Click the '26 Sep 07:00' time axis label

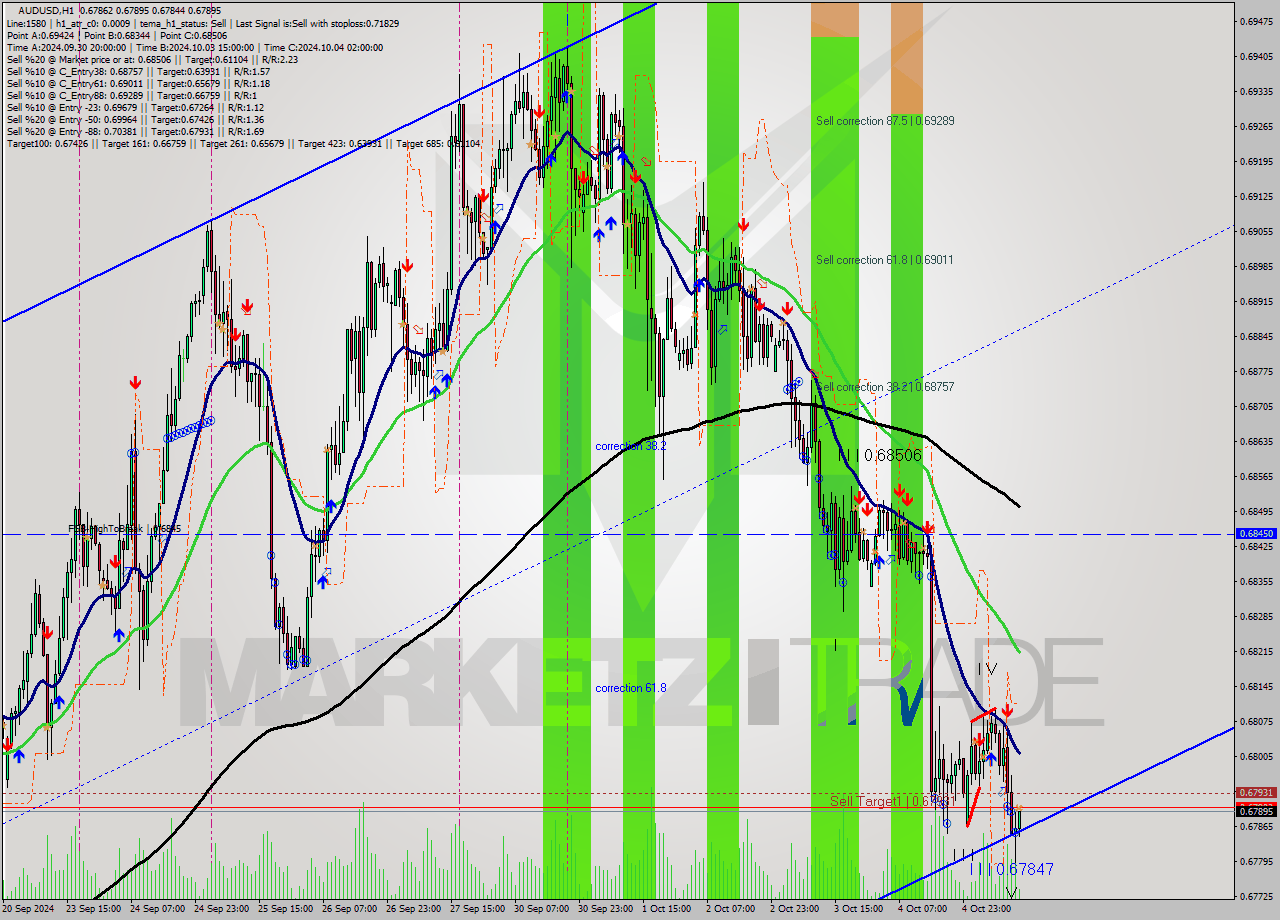click(350, 909)
